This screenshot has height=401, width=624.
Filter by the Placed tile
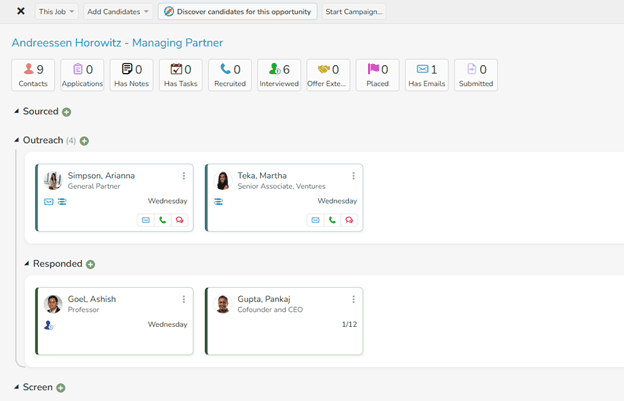point(377,75)
